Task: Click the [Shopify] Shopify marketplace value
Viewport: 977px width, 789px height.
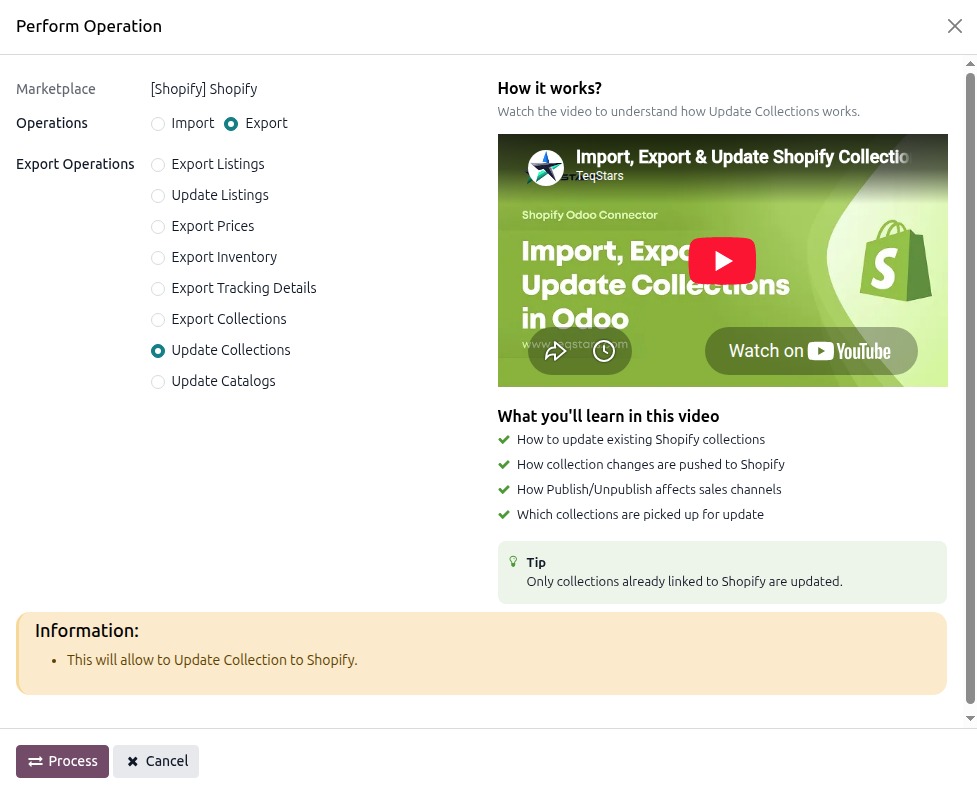Action: click(204, 89)
